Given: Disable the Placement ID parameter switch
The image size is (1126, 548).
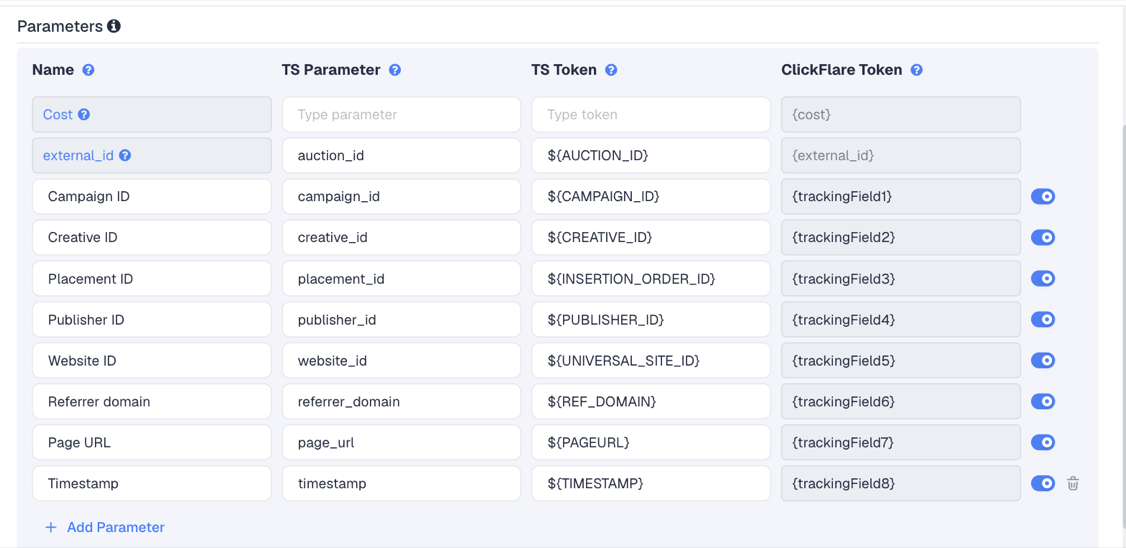Looking at the screenshot, I should click(1043, 279).
